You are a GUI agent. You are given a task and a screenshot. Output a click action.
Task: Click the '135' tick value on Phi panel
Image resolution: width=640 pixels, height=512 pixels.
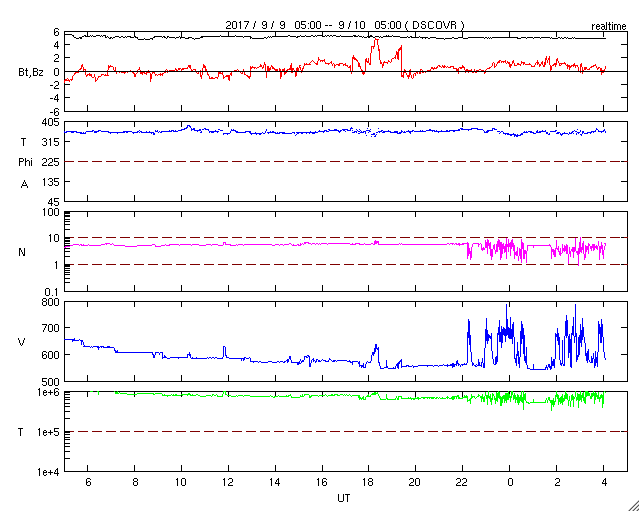pyautogui.click(x=51, y=182)
